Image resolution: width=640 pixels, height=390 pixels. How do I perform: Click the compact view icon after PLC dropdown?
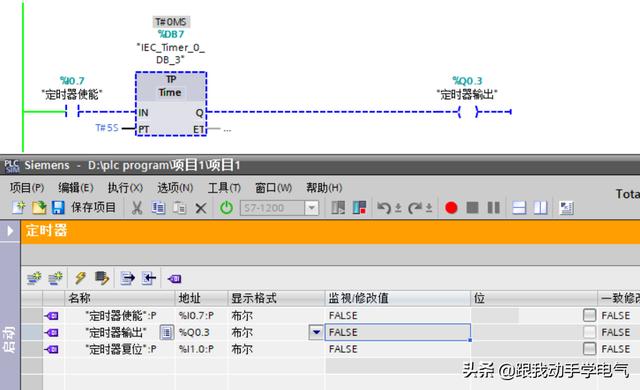click(338, 208)
